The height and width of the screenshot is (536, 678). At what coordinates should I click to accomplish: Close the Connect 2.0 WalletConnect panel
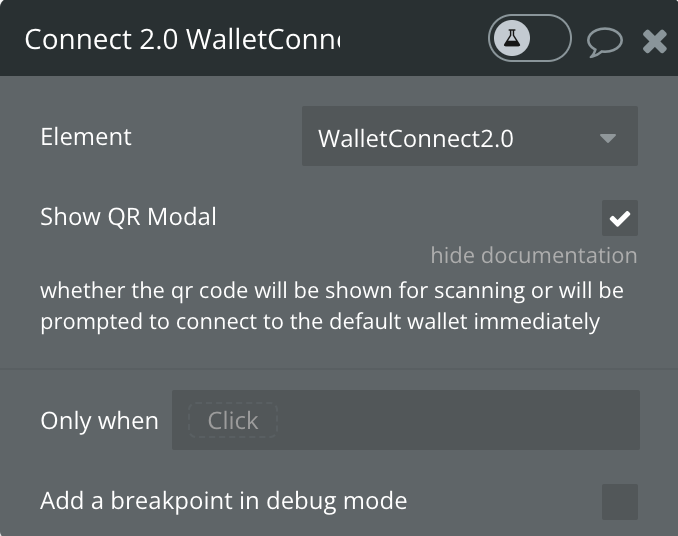(x=654, y=41)
